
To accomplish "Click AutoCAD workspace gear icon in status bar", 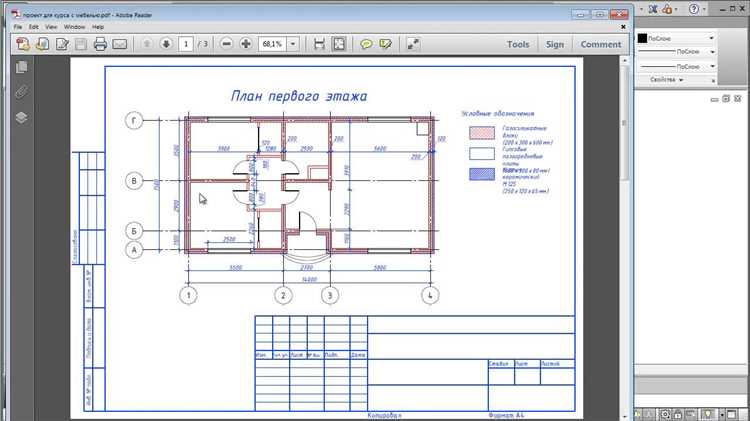I will pyautogui.click(x=665, y=414).
